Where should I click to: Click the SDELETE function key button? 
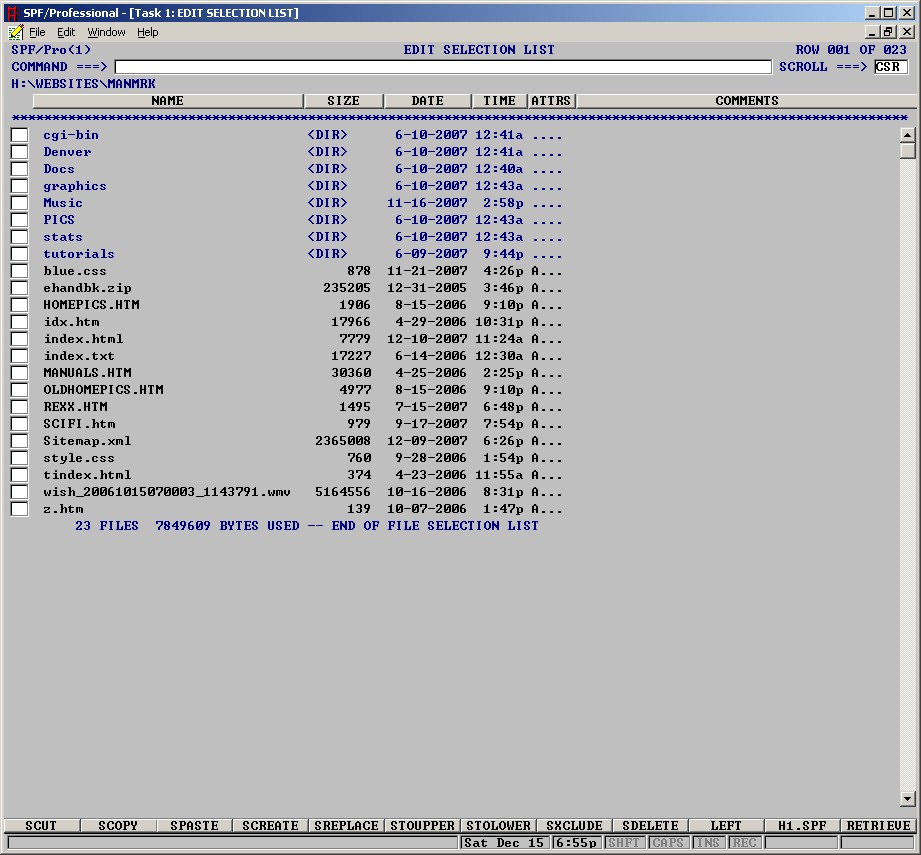[x=650, y=826]
